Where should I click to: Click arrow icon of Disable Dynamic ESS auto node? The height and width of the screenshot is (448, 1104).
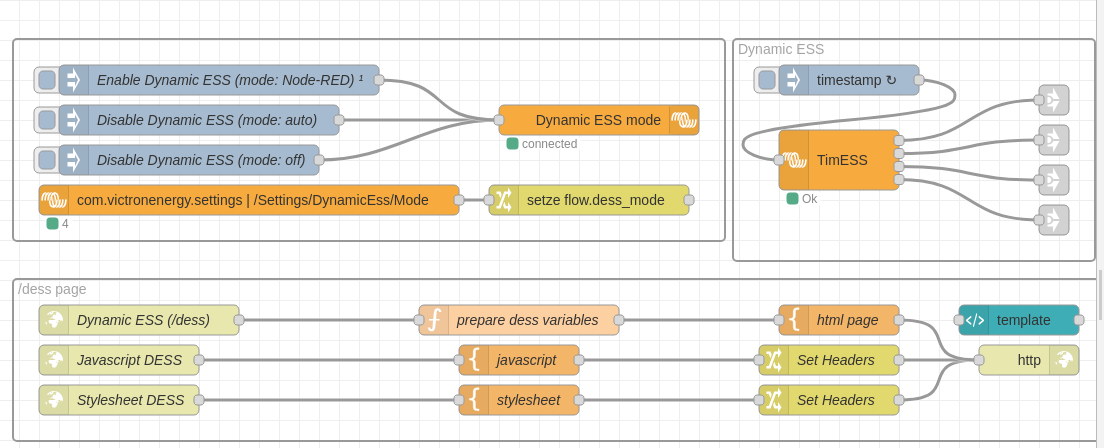73,120
